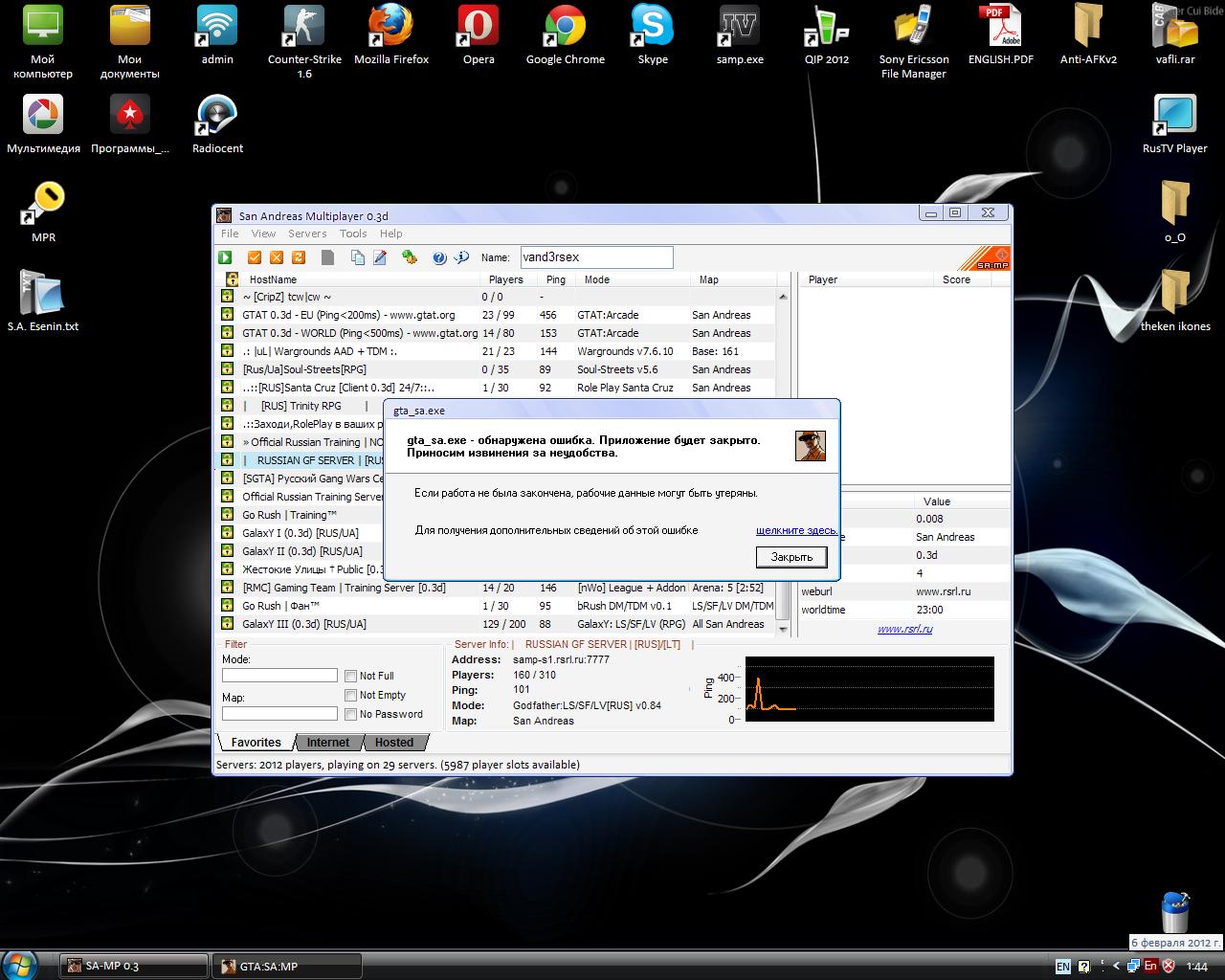Open the Servers menu
Image resolution: width=1225 pixels, height=980 pixels.
point(307,234)
